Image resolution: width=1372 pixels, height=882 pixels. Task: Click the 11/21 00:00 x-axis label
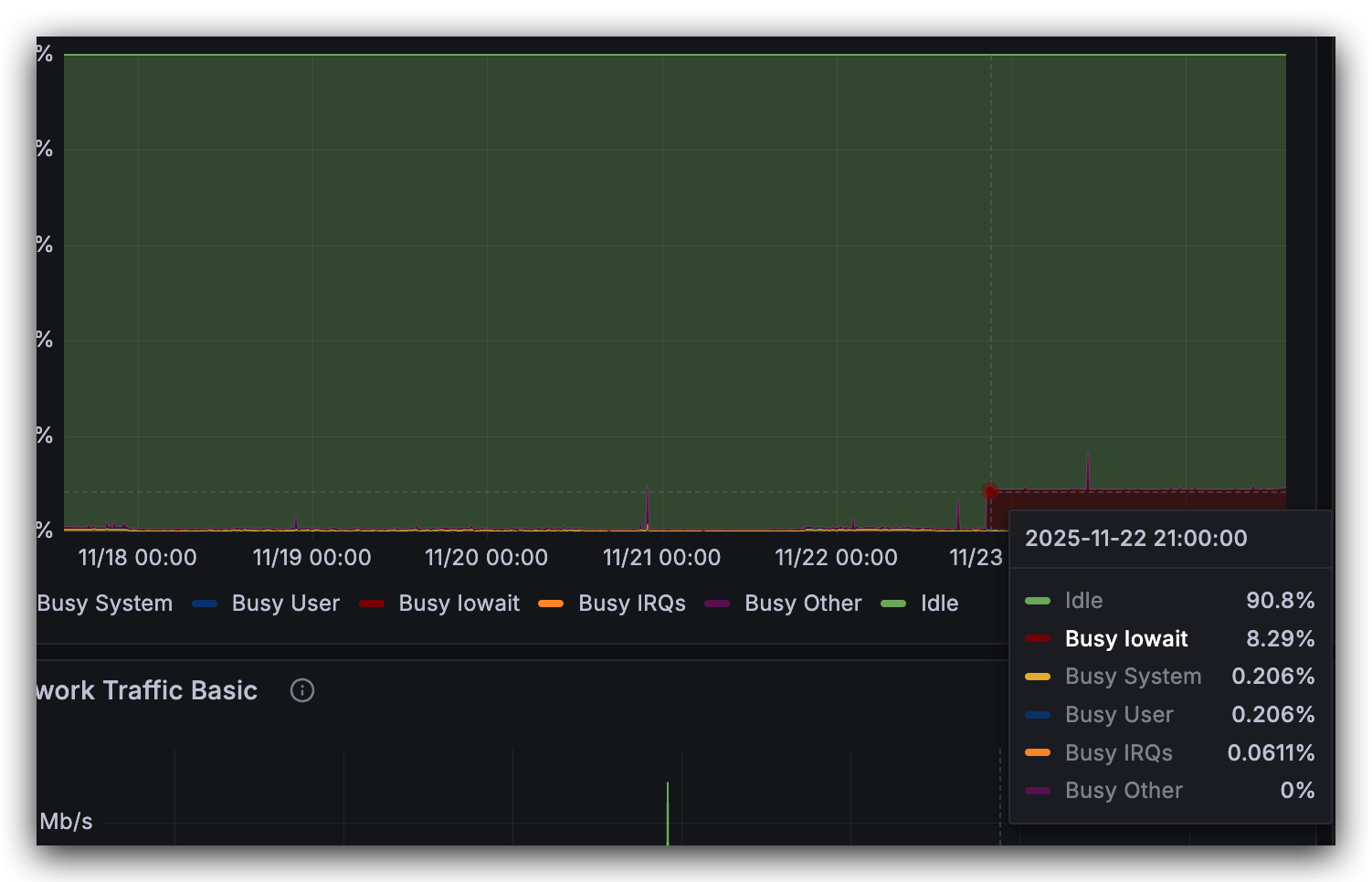tap(661, 558)
